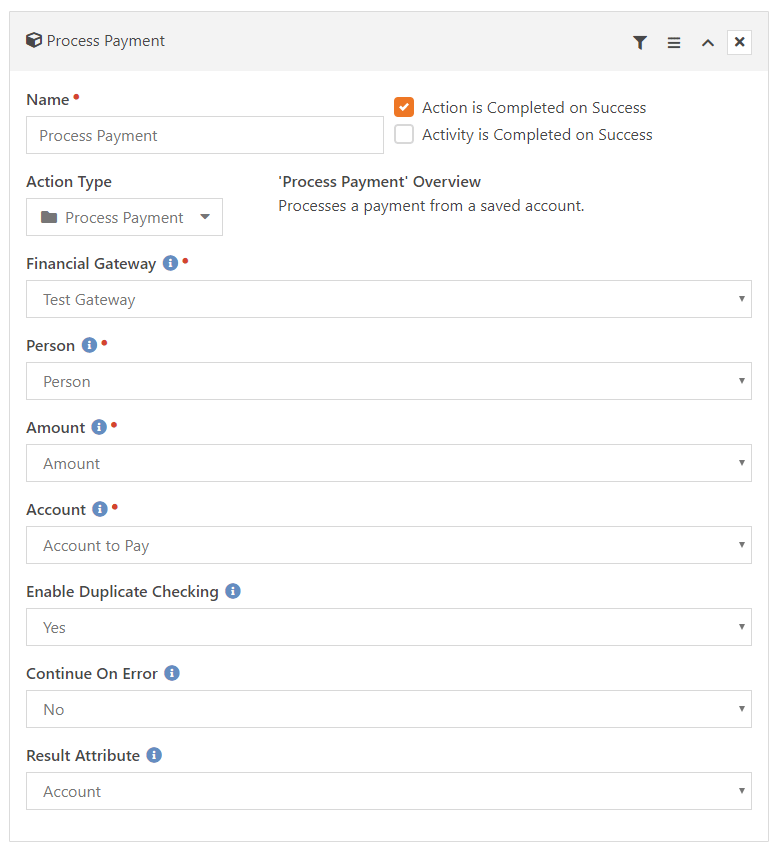Click the Result Attribute info icon
The height and width of the screenshot is (860, 780).
(154, 755)
